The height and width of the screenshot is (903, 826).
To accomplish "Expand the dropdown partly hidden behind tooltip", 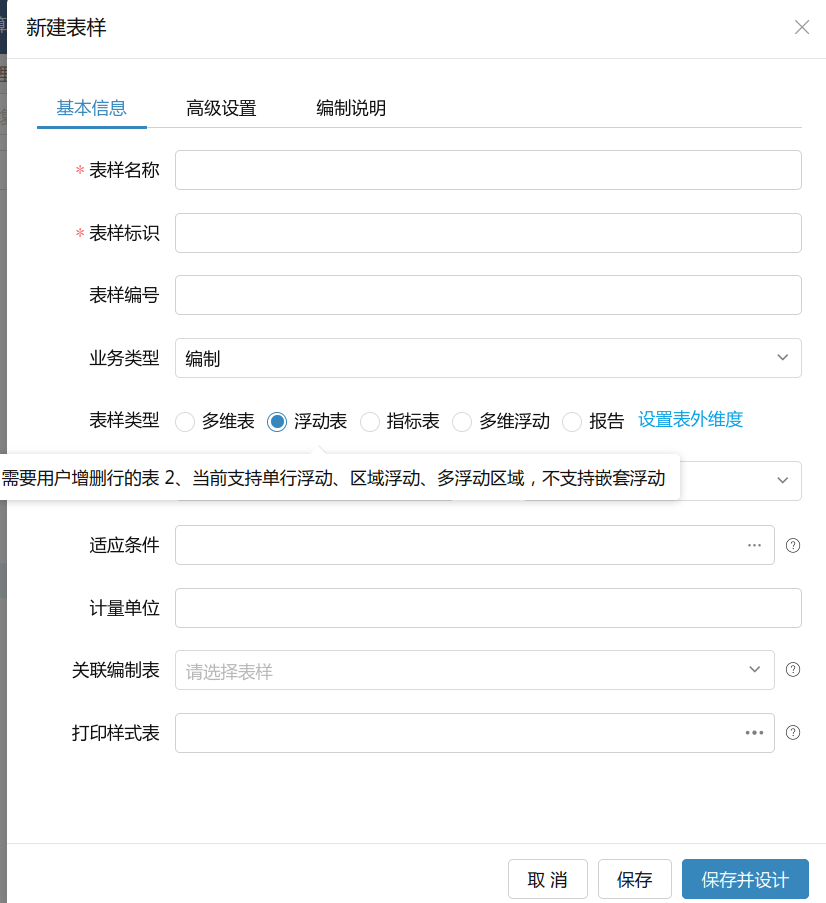I will [782, 481].
